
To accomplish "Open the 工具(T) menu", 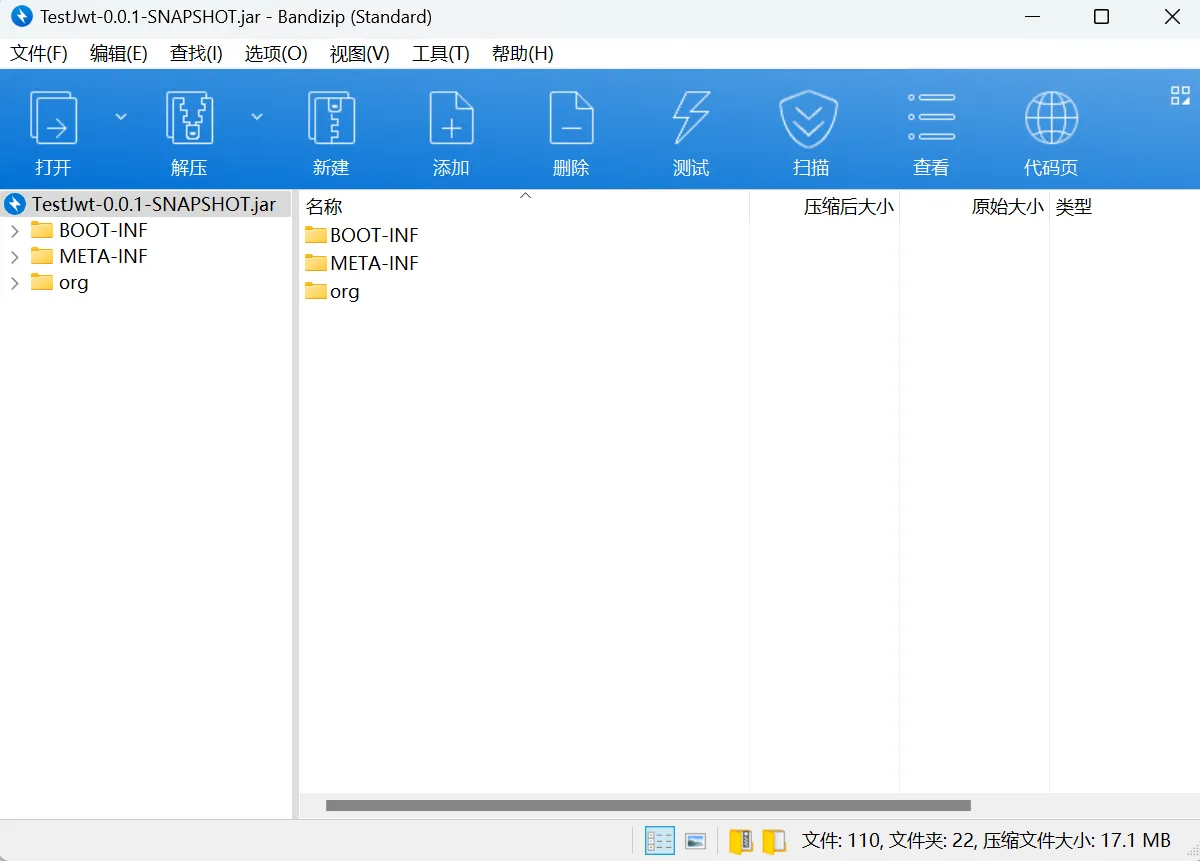I will pos(441,54).
